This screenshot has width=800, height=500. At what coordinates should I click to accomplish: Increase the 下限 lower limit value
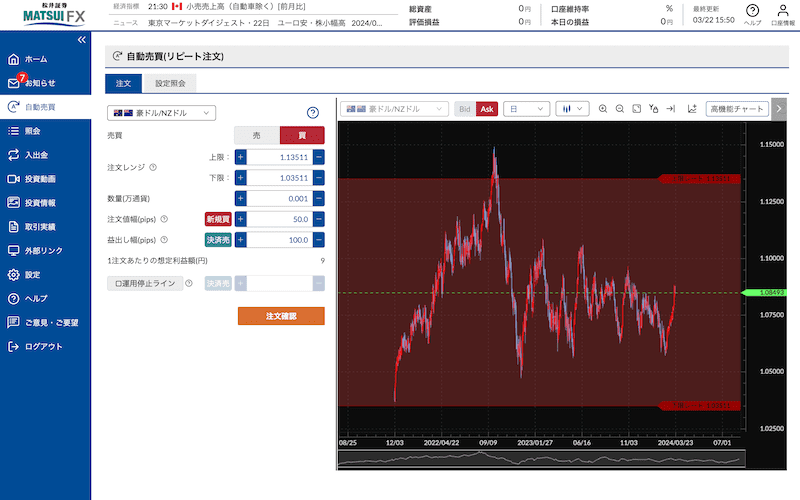point(241,178)
